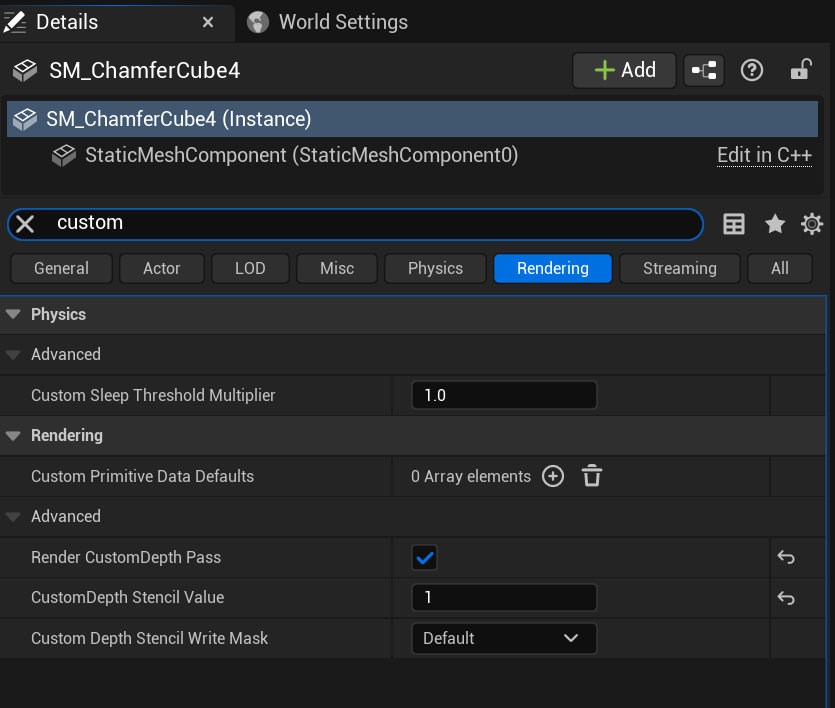Remove all Custom Primitive Data array elements
The height and width of the screenshot is (708, 835).
coord(592,476)
